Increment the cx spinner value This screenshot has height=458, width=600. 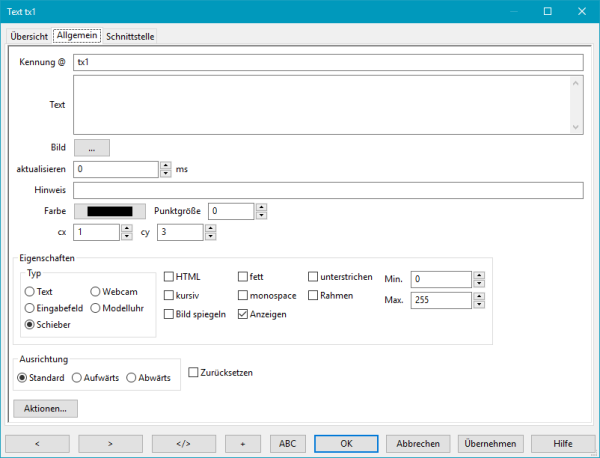coord(126,229)
